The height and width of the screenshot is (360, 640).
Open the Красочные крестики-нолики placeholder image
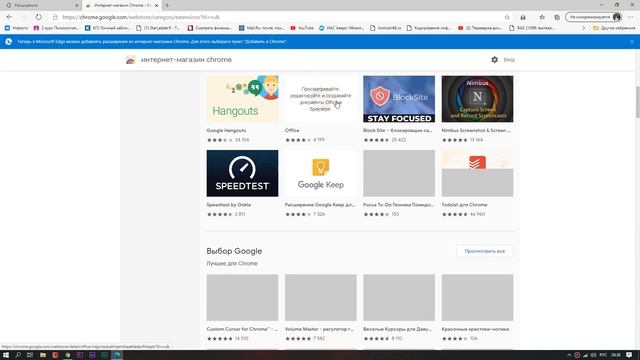(478, 298)
